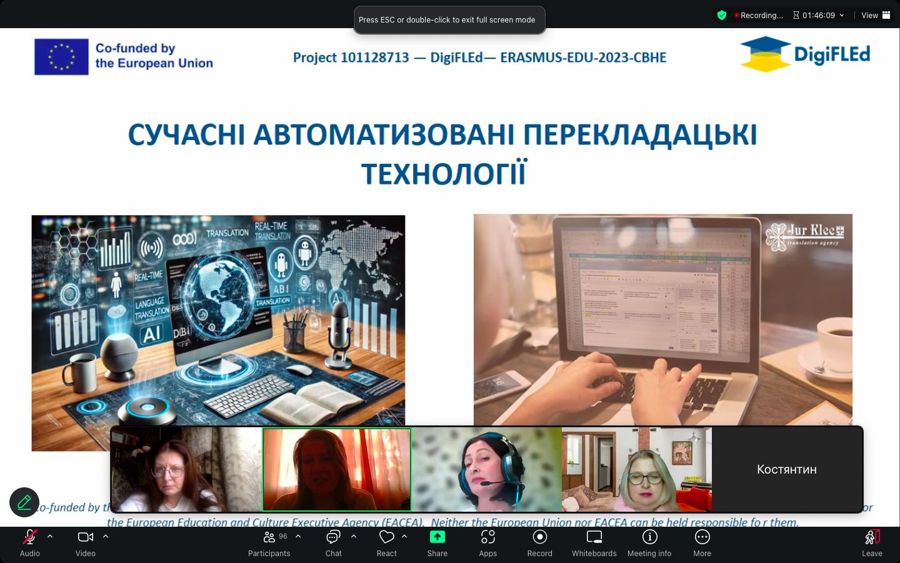Show Meeting info
900x563 pixels.
[649, 538]
